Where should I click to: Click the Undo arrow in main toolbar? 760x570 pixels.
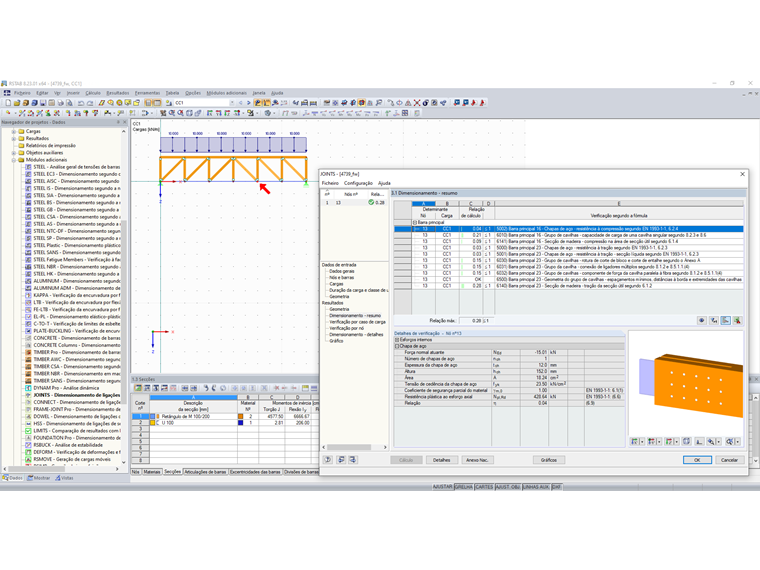(x=81, y=103)
